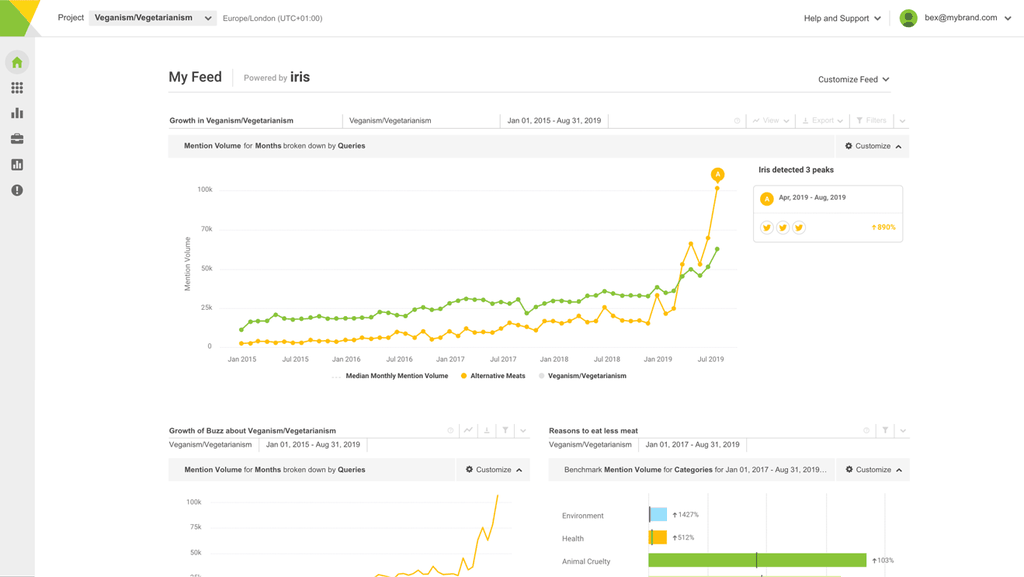Click Customize on the Reasons to eat less meat widget
The width and height of the screenshot is (1024, 577).
click(873, 470)
